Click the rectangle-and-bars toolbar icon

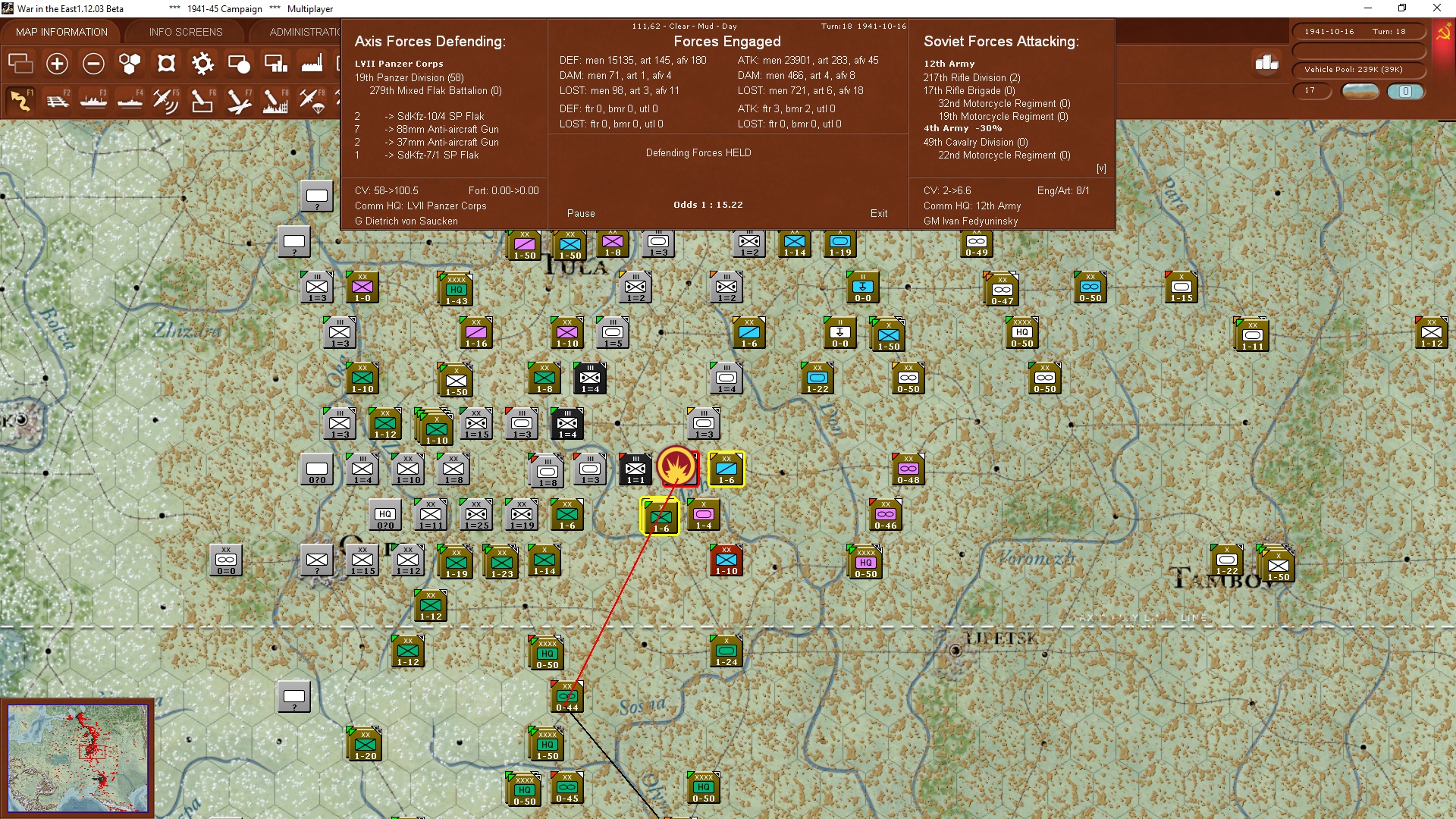click(275, 64)
